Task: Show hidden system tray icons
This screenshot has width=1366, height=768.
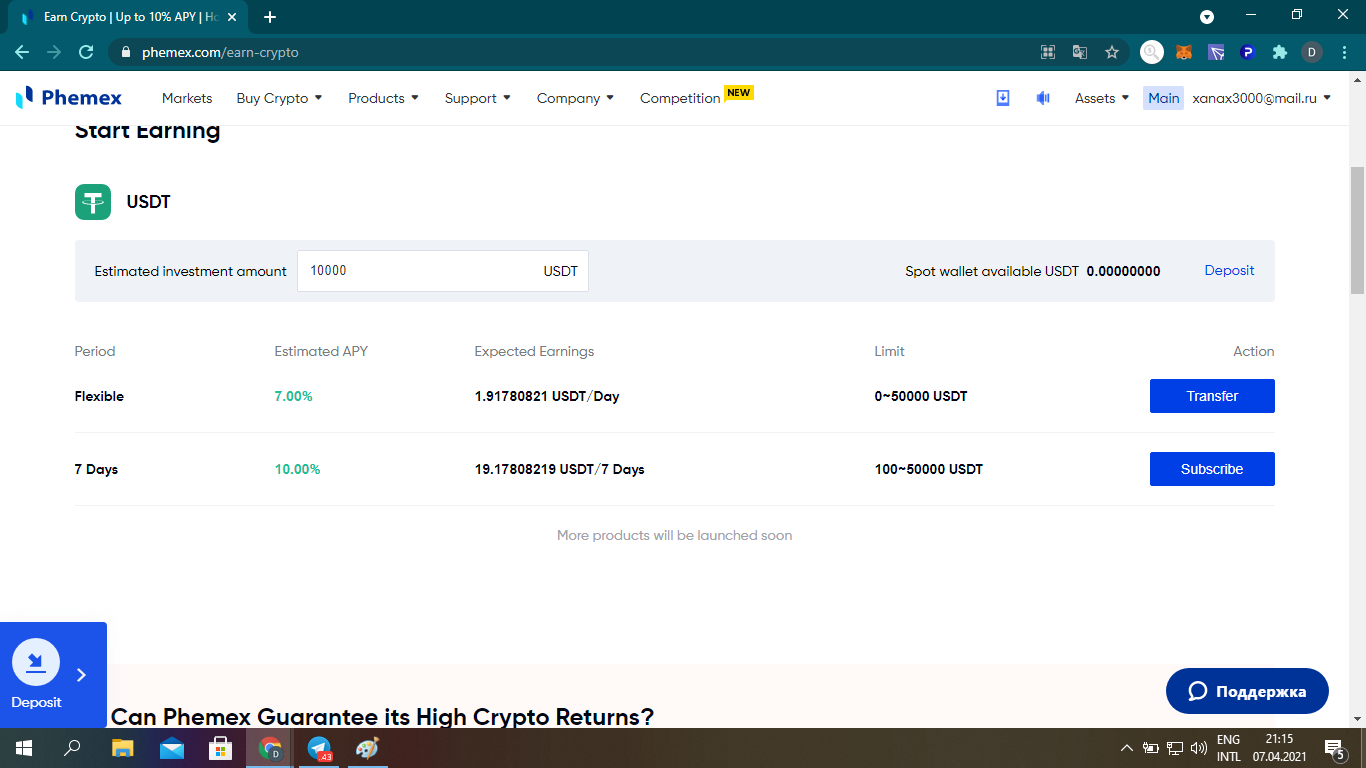Action: (x=1127, y=748)
